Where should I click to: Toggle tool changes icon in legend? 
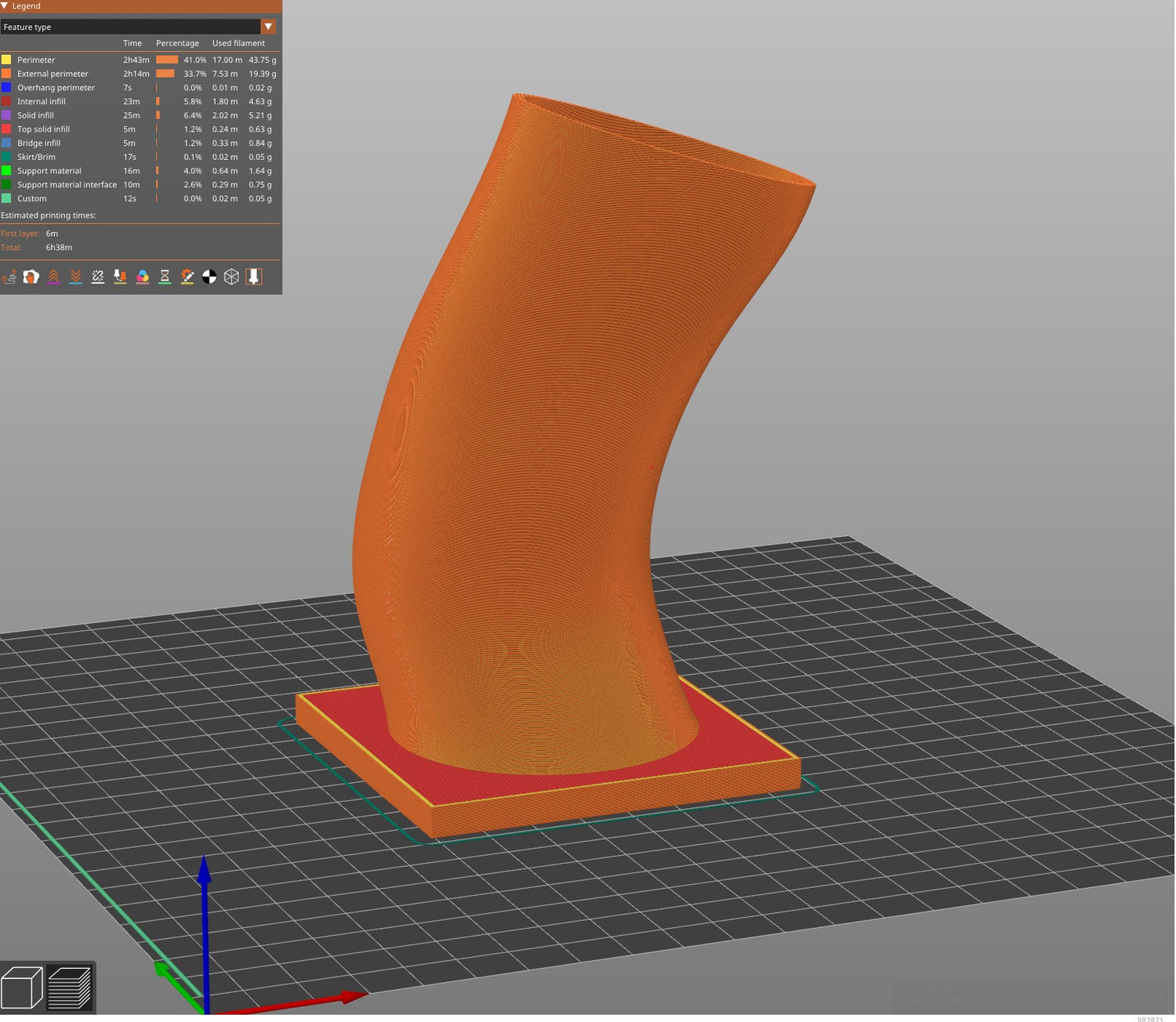tap(120, 277)
